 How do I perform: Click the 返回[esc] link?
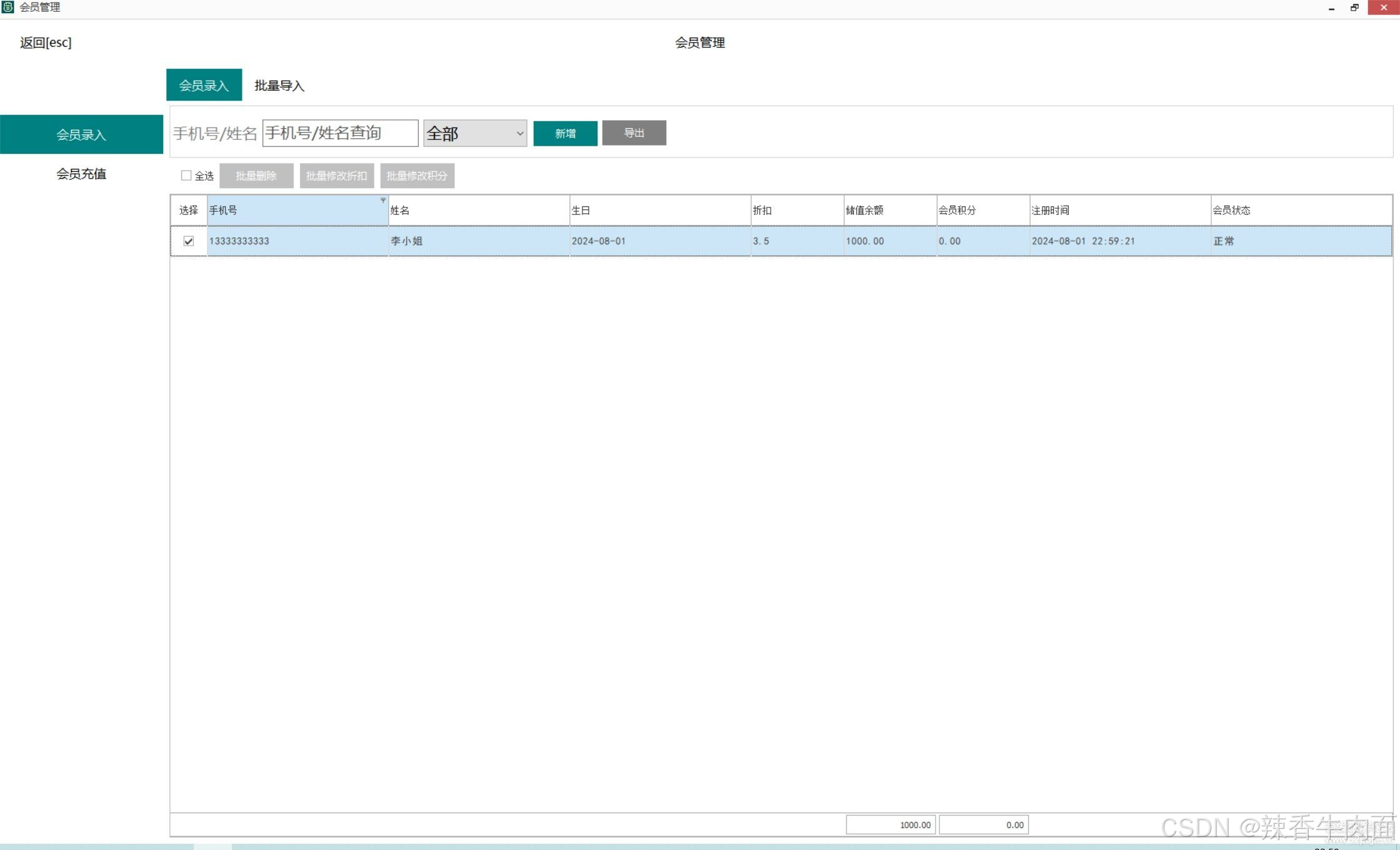point(44,42)
